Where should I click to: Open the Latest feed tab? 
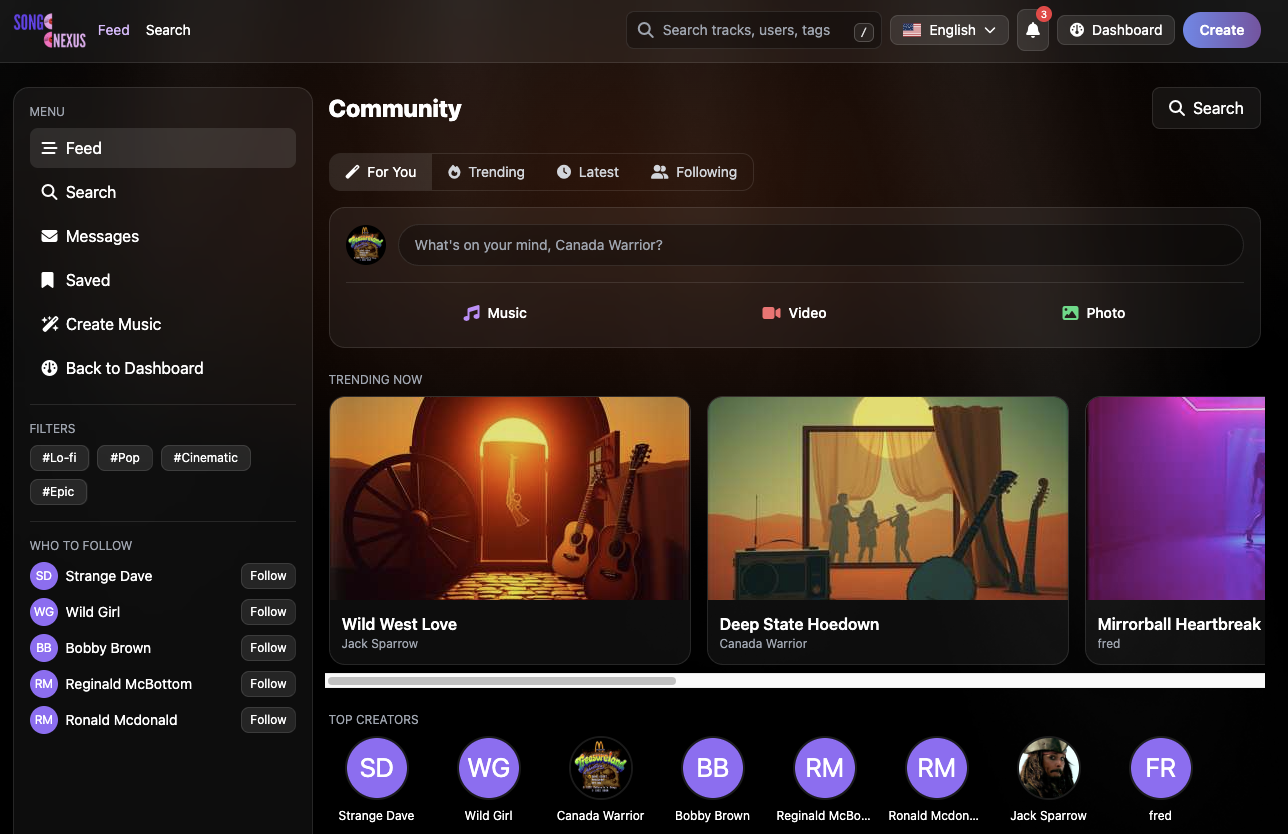(x=587, y=171)
